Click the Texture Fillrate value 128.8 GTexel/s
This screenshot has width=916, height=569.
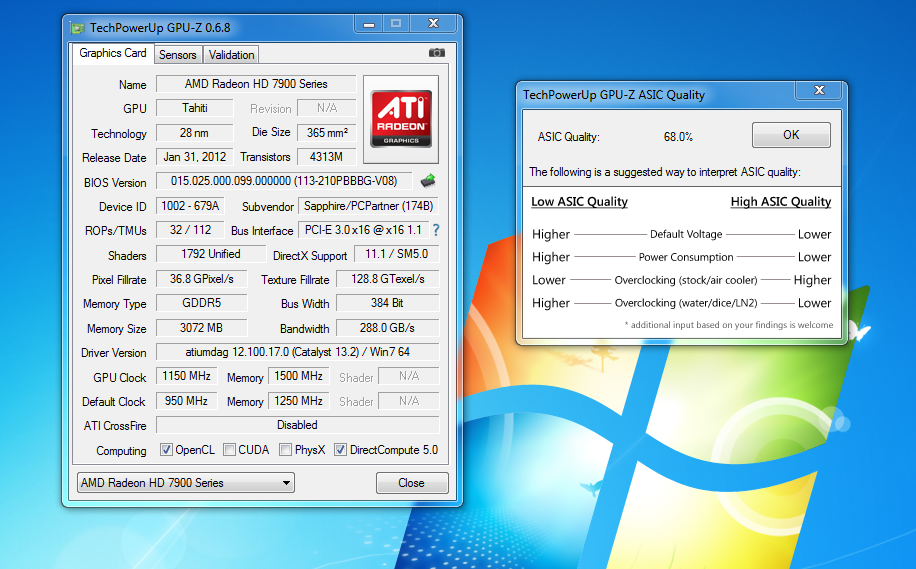388,279
